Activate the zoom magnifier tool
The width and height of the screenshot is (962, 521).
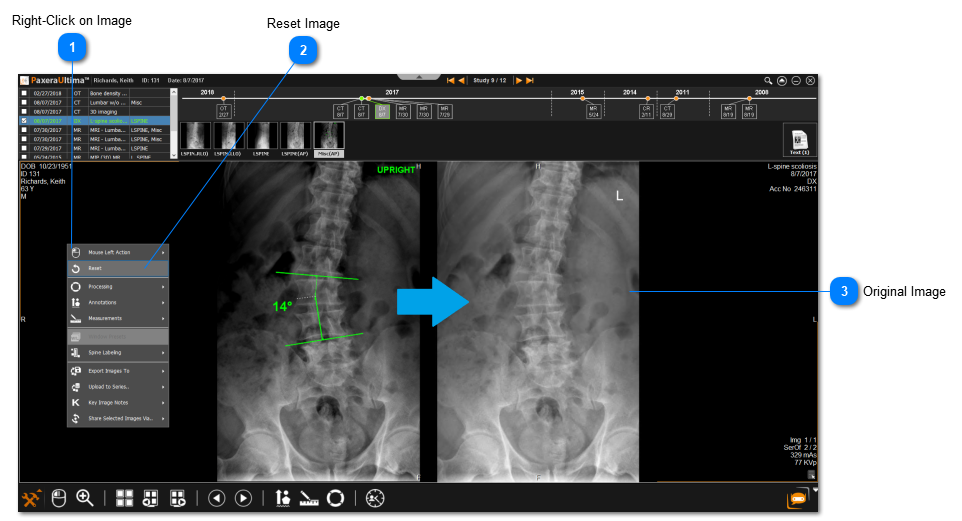pos(85,497)
